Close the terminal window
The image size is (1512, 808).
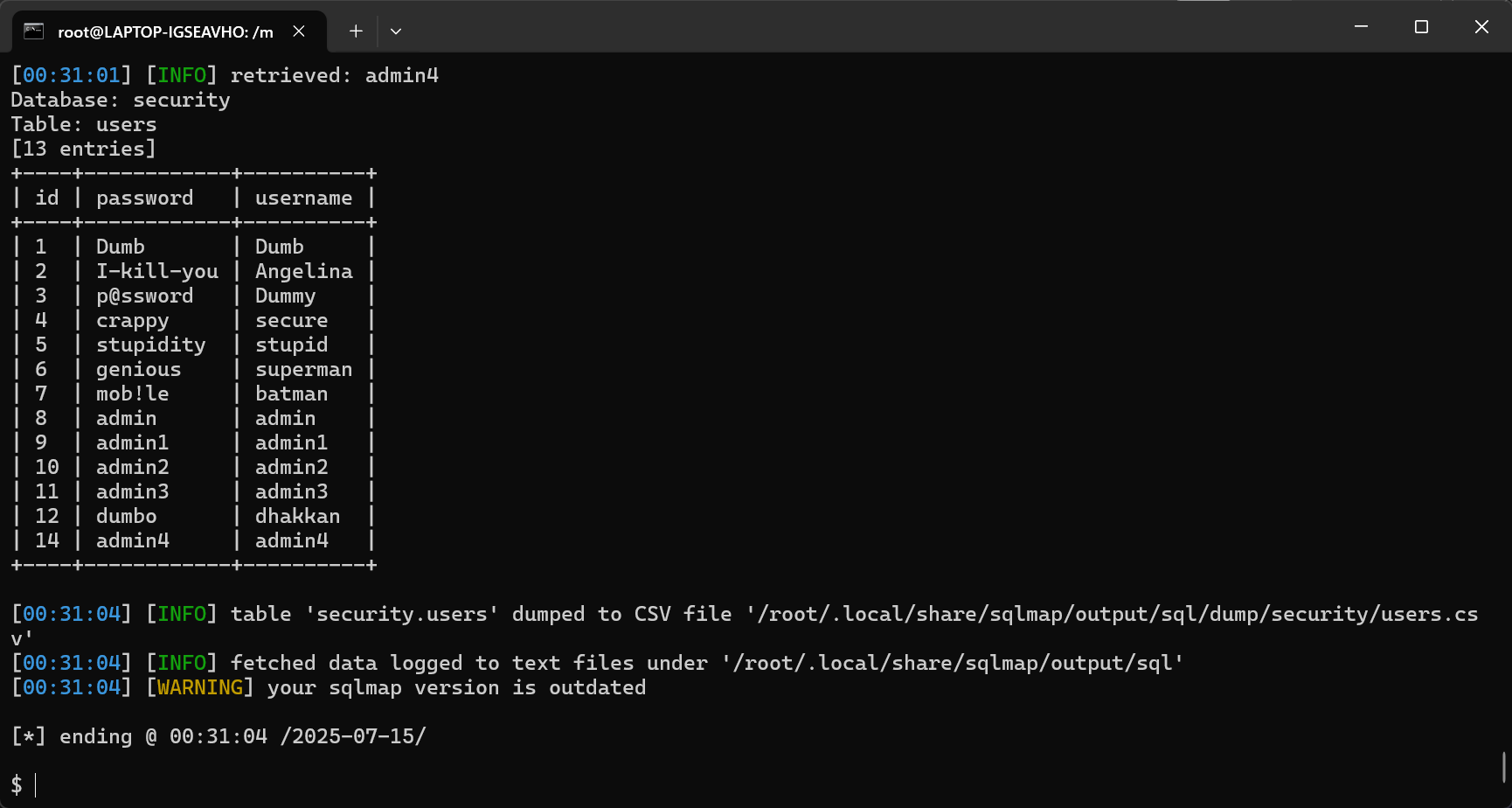[x=1481, y=27]
